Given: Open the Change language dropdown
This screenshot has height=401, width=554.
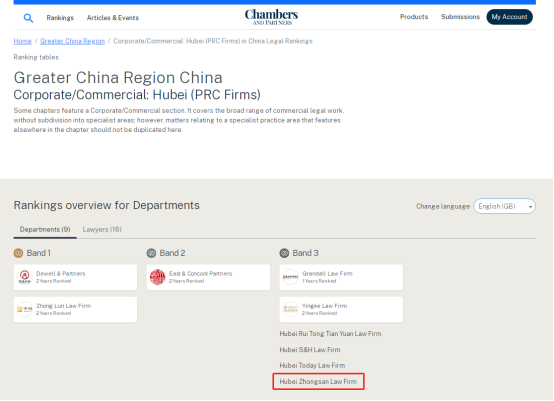Looking at the screenshot, I should coord(505,206).
